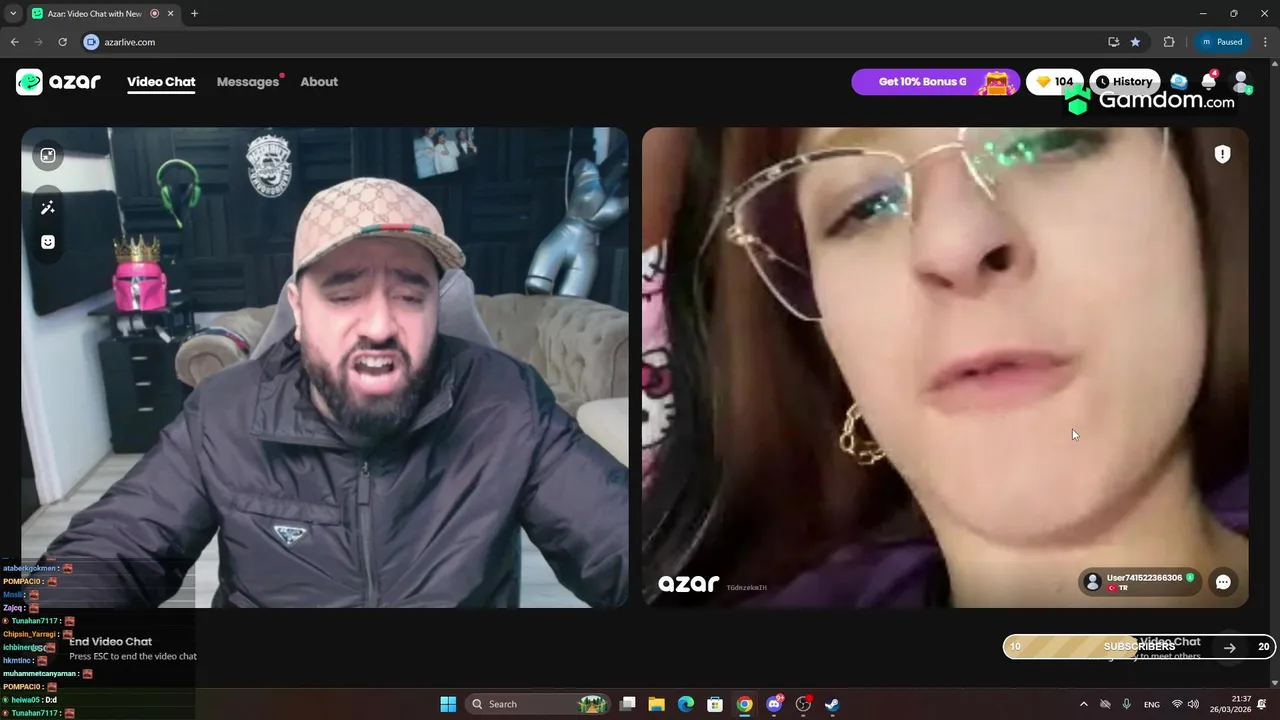The height and width of the screenshot is (720, 1280).
Task: Switch to Chrome on the taskbar
Action: point(744,704)
